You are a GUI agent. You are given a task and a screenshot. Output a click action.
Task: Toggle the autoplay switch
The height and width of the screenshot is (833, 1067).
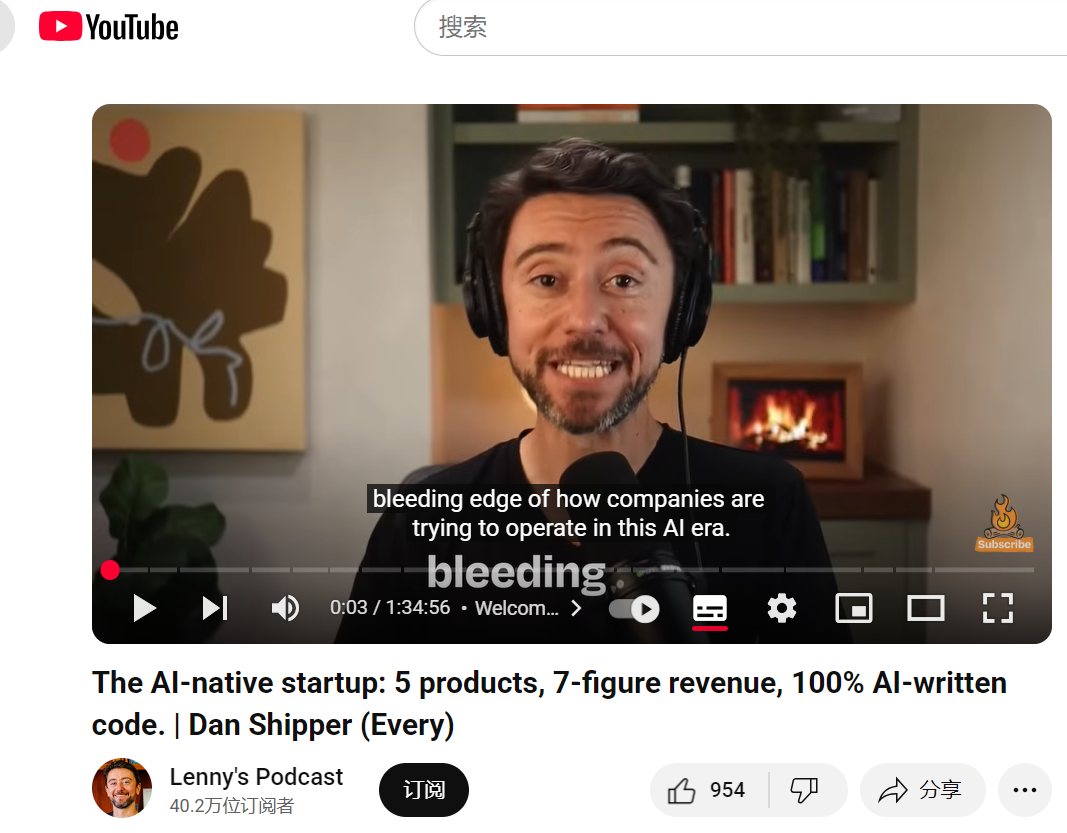pyautogui.click(x=634, y=608)
